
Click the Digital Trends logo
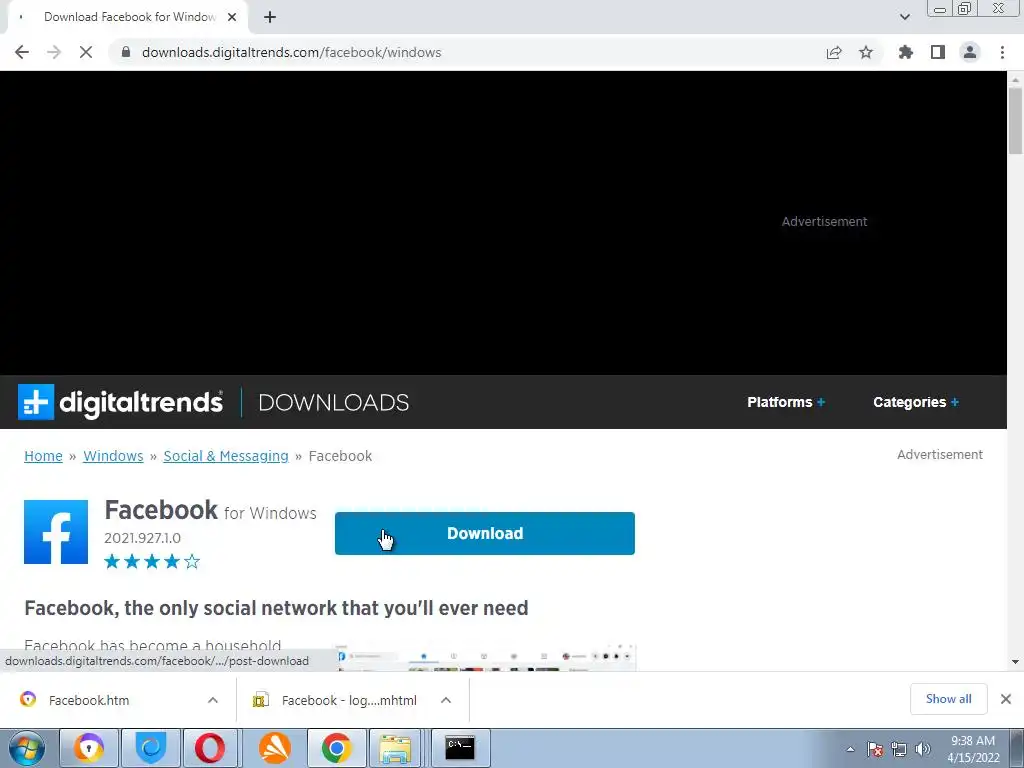(120, 402)
